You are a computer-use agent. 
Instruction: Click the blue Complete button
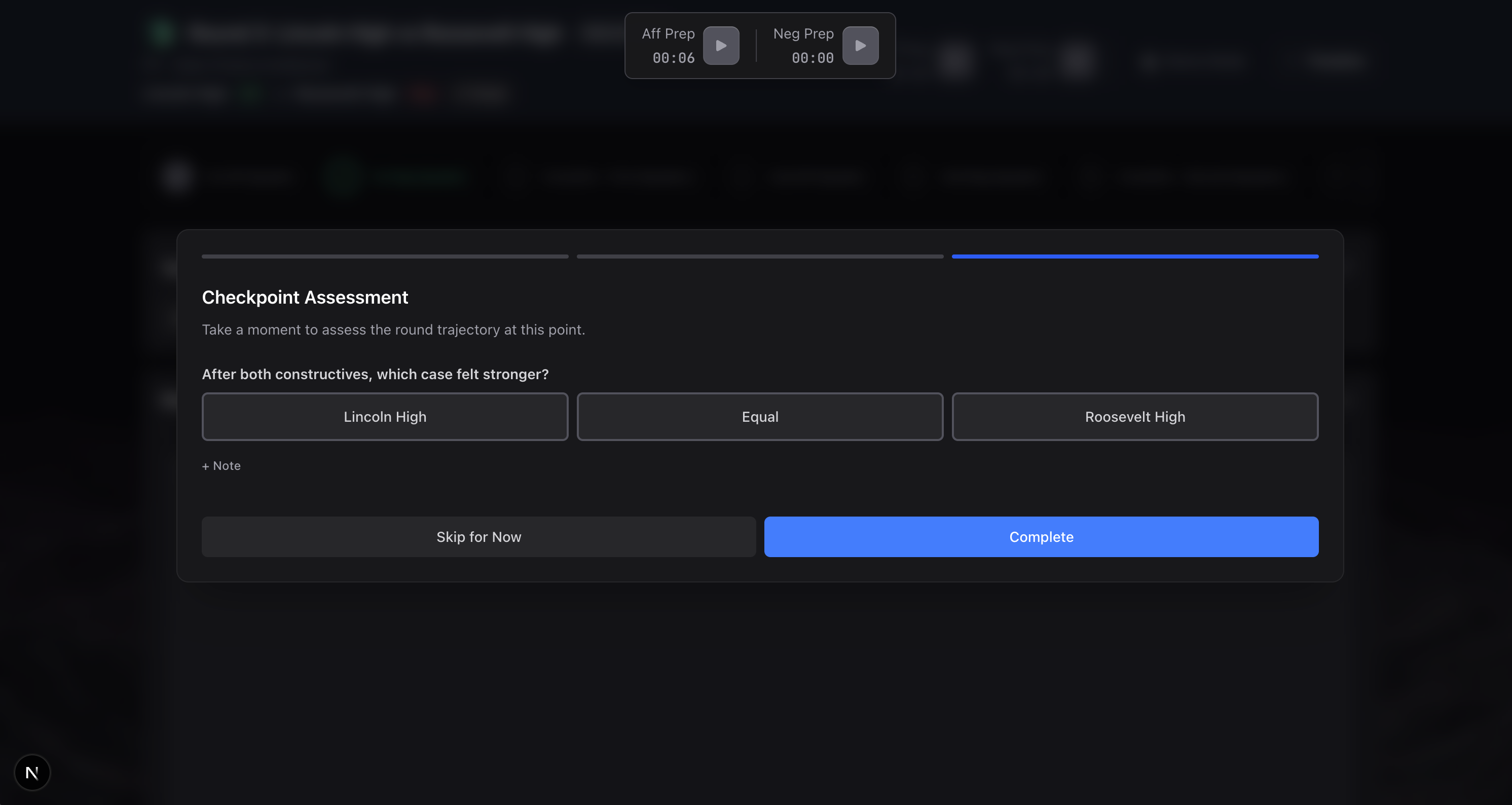(x=1041, y=537)
